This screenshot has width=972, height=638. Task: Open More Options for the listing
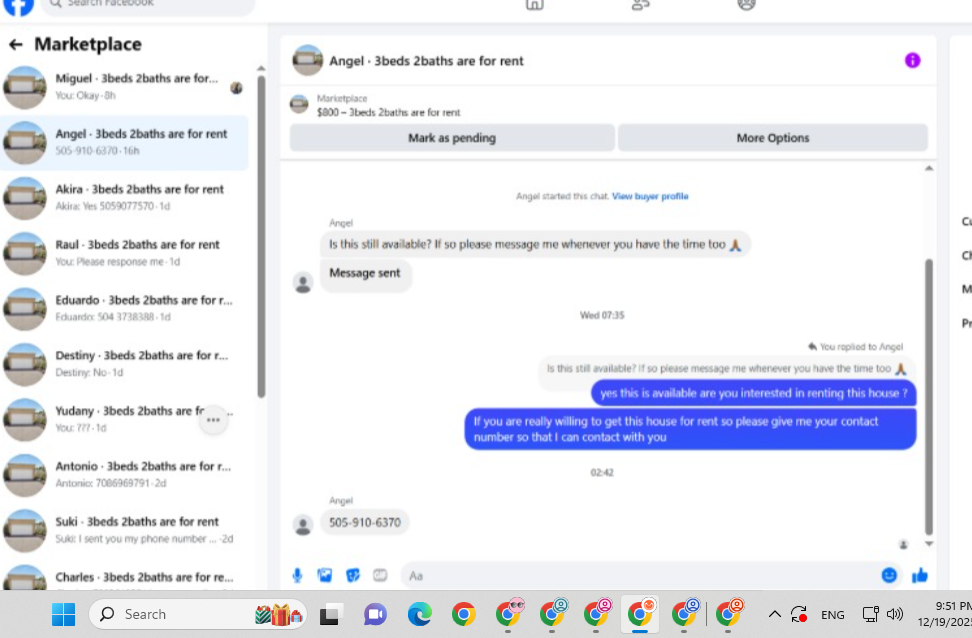(x=773, y=138)
